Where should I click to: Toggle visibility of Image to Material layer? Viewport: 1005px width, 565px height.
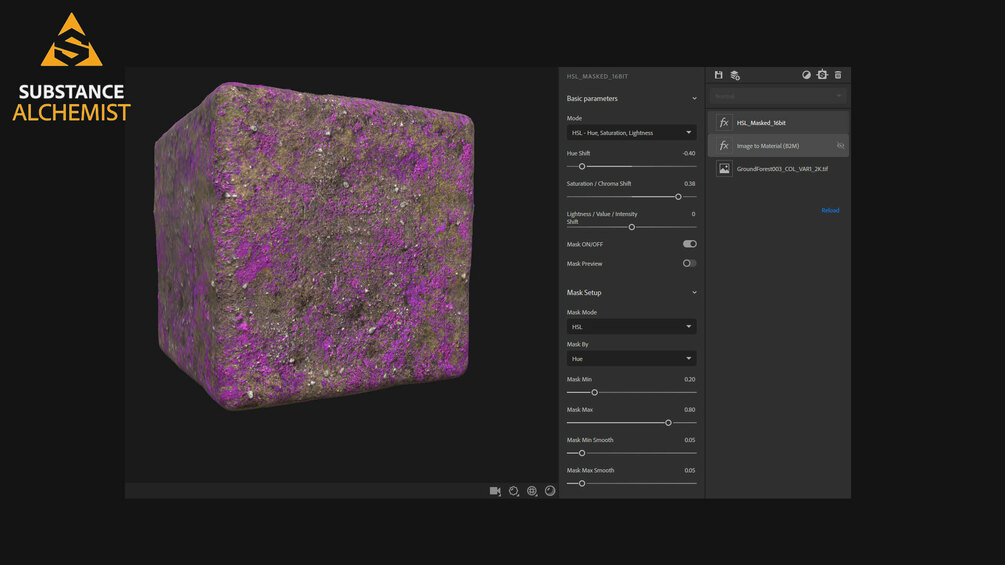click(840, 146)
